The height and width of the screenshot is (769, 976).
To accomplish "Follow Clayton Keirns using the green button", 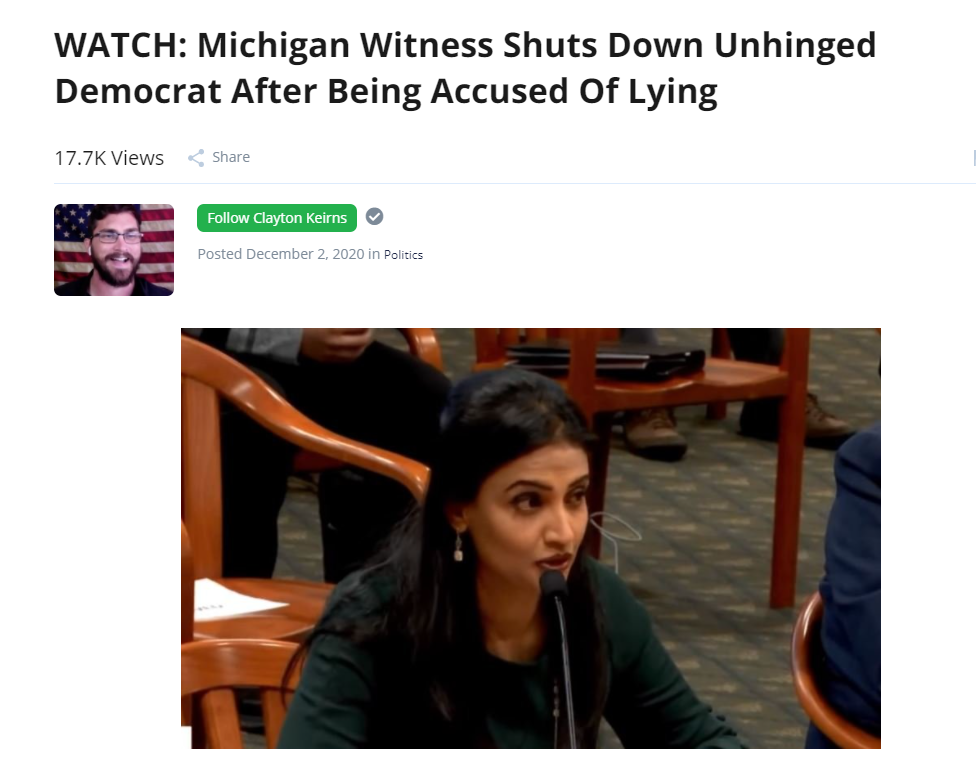I will (x=277, y=218).
